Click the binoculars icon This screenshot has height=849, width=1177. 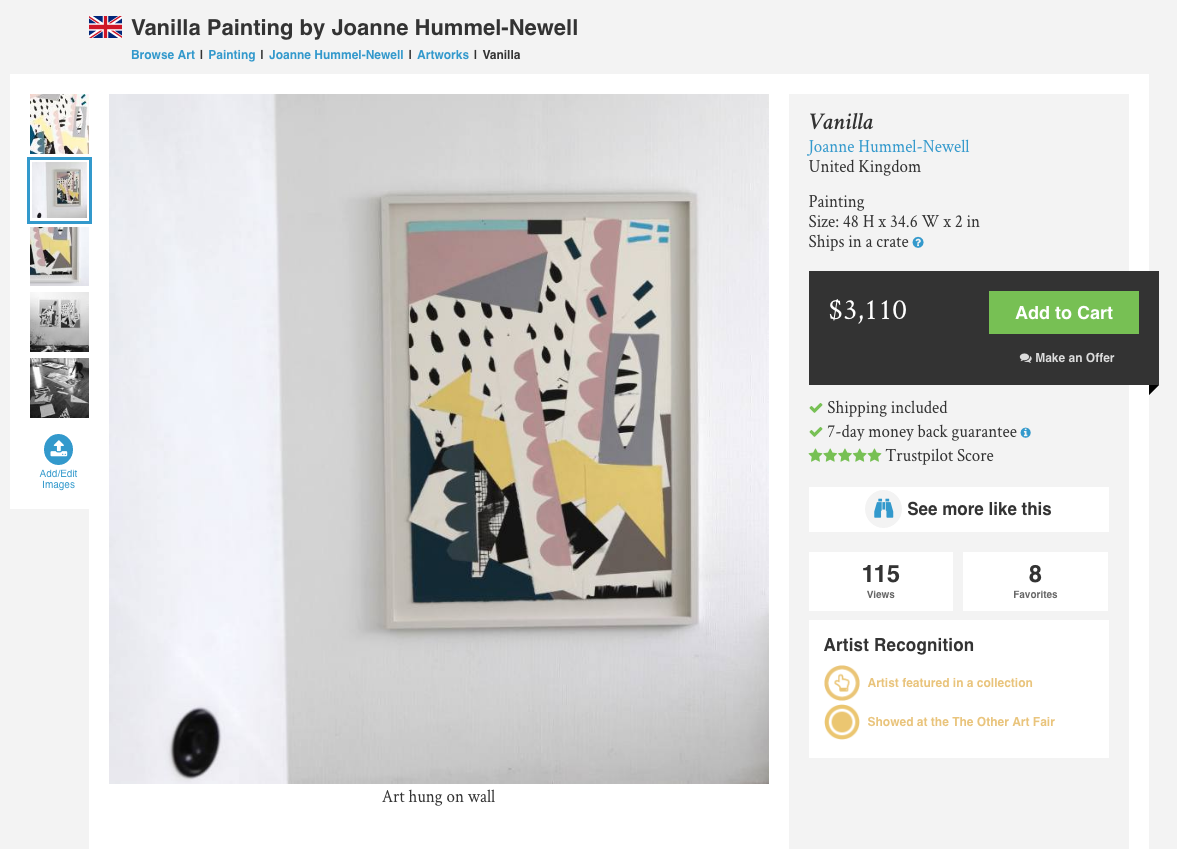point(884,509)
